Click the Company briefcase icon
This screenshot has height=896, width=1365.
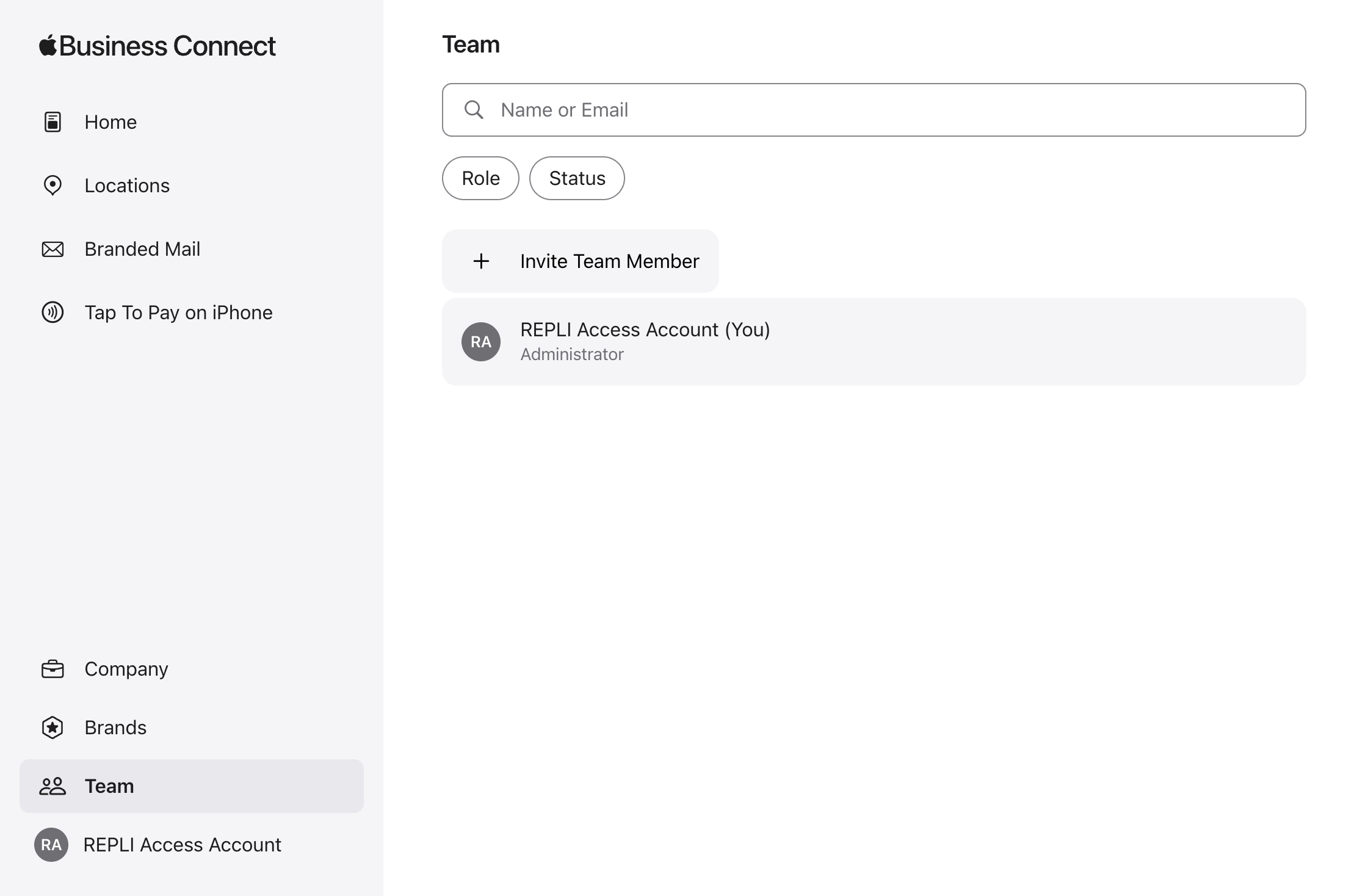pos(52,669)
